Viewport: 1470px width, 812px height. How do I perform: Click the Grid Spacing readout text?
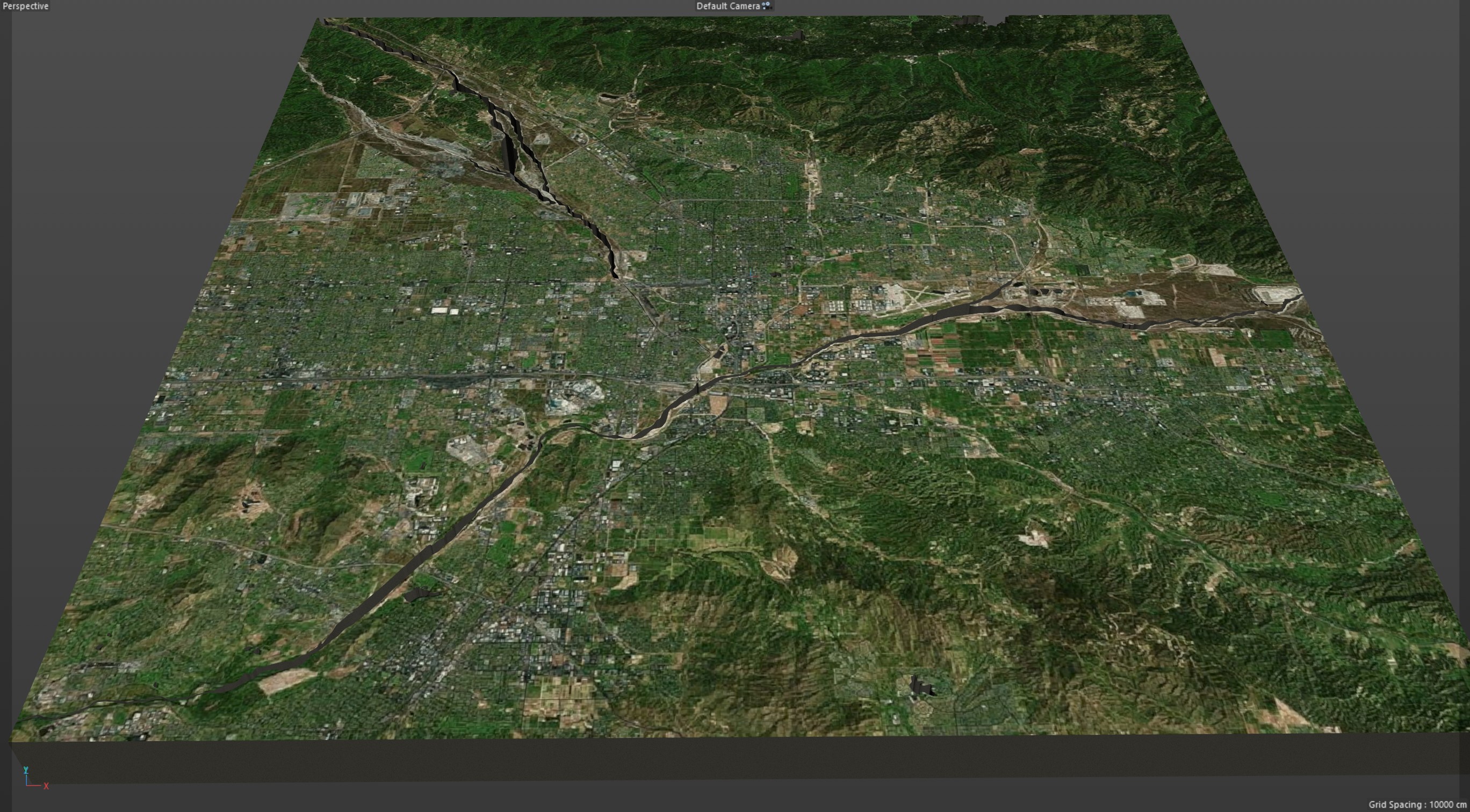coord(1417,804)
